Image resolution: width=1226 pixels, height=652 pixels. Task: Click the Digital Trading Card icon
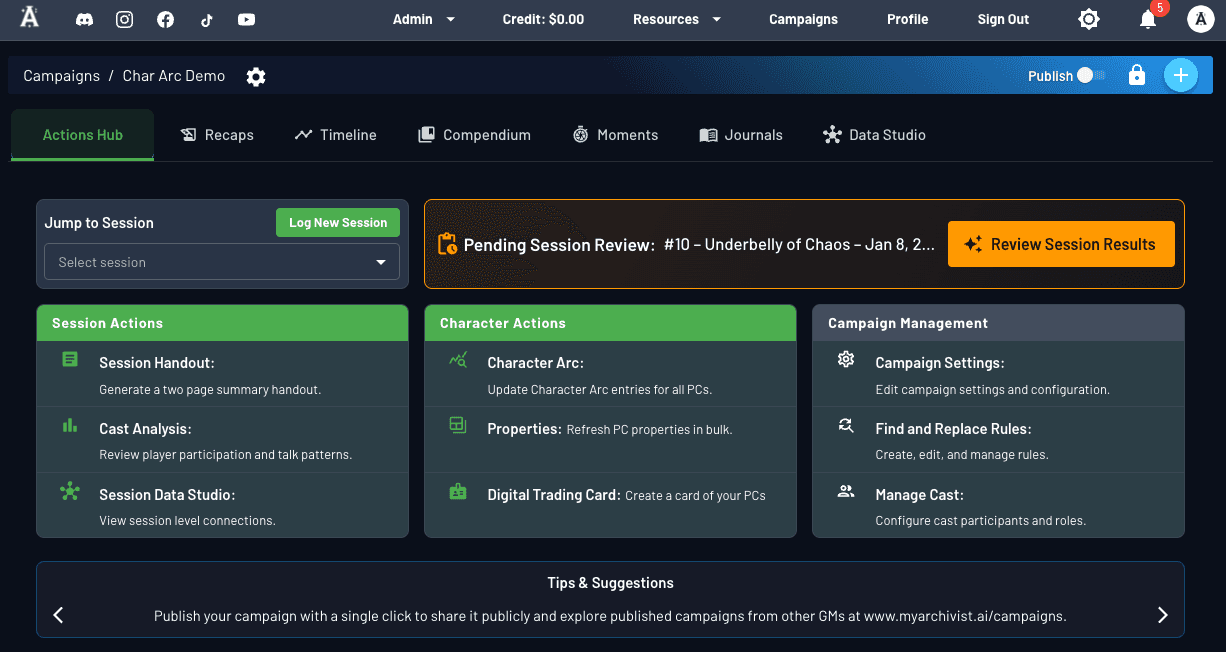point(457,492)
